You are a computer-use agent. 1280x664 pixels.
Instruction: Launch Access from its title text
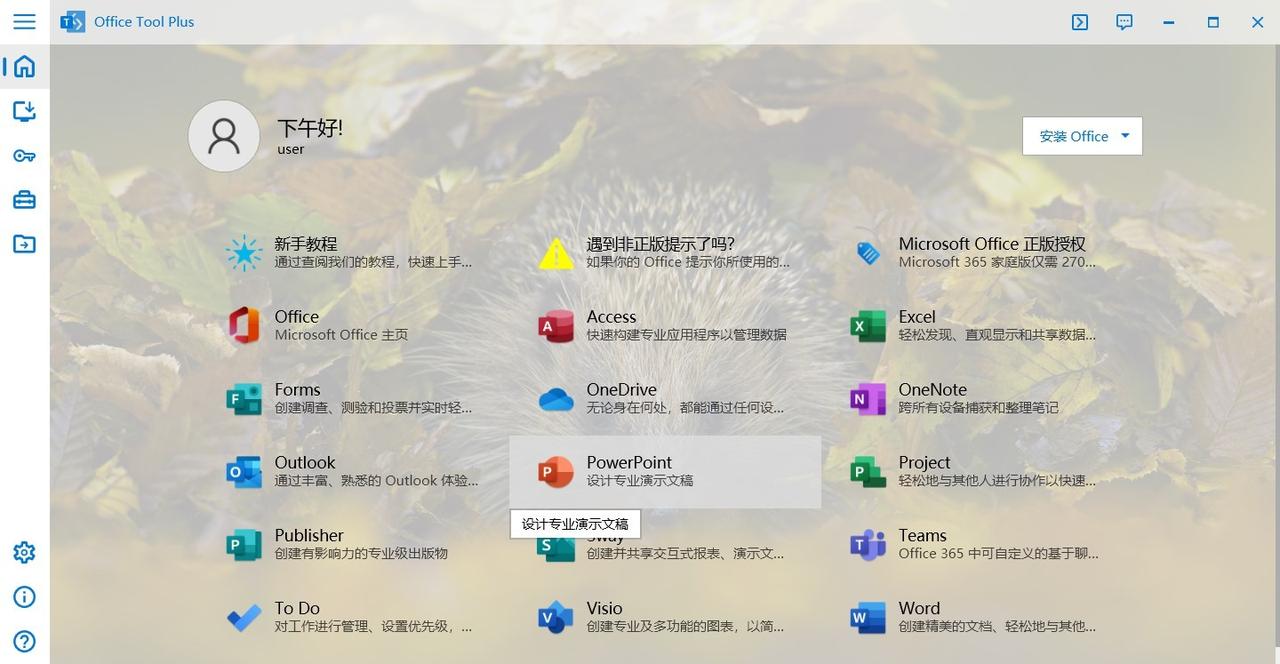click(611, 317)
